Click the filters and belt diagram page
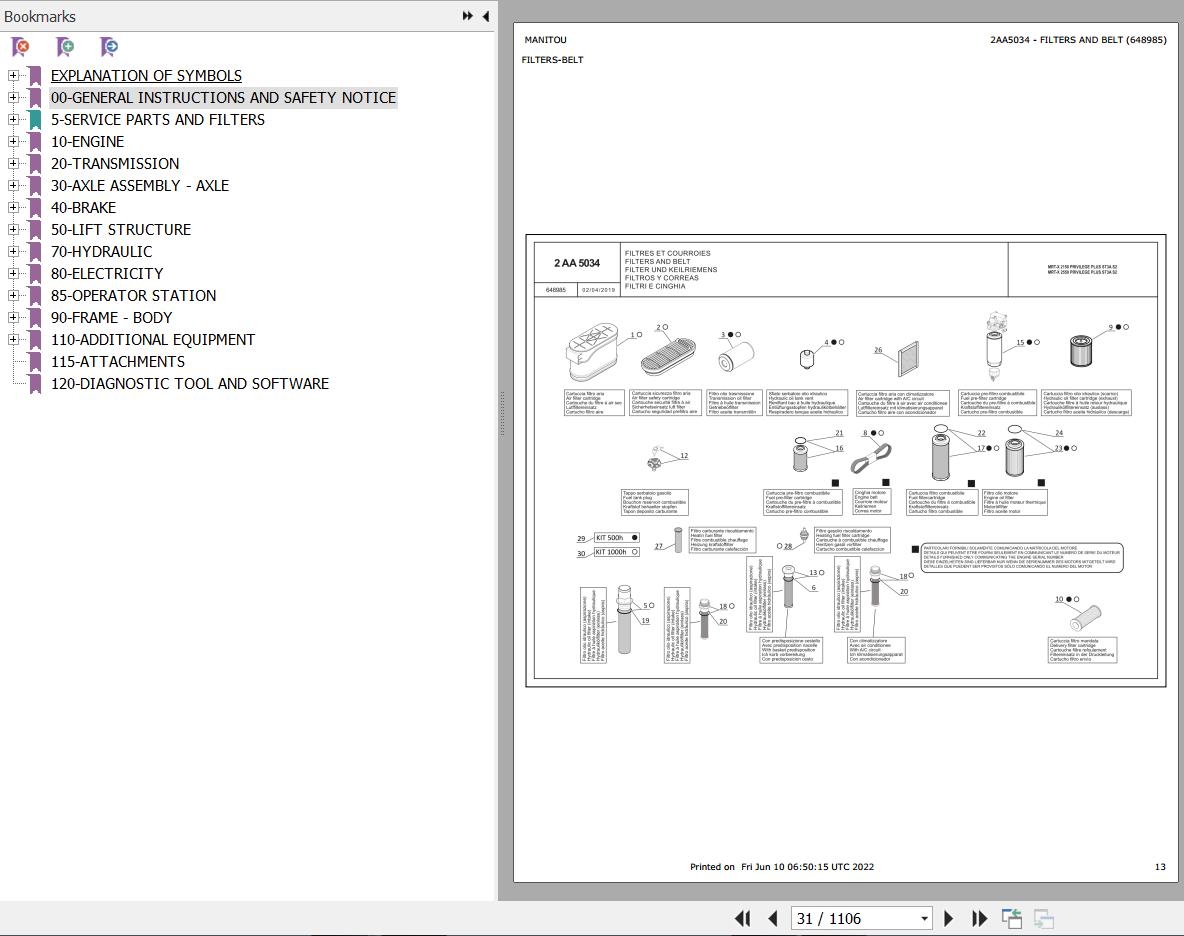 [846, 460]
